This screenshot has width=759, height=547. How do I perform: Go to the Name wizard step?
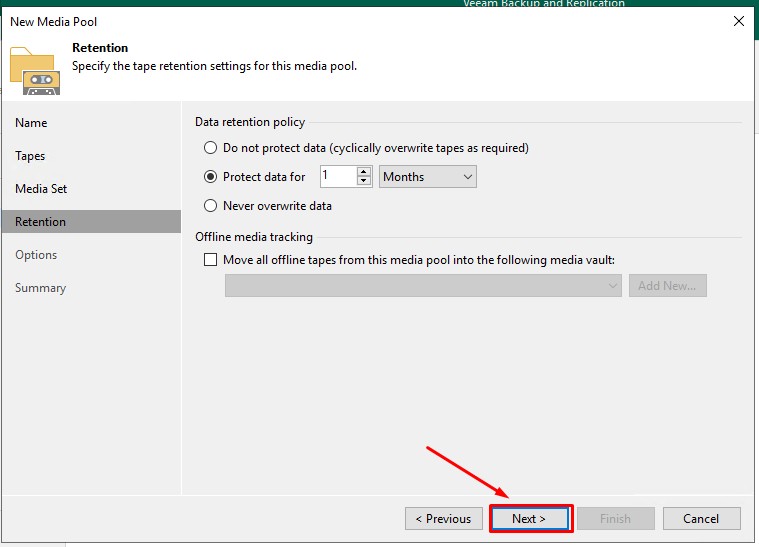tap(31, 123)
